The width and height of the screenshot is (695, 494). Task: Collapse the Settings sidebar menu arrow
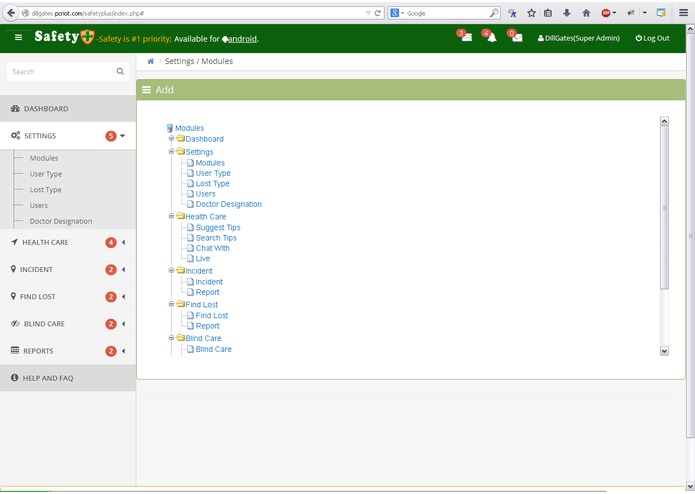[x=123, y=136]
